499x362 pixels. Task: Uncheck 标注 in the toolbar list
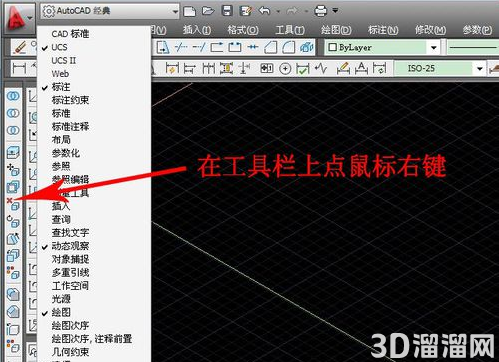[x=94, y=87]
